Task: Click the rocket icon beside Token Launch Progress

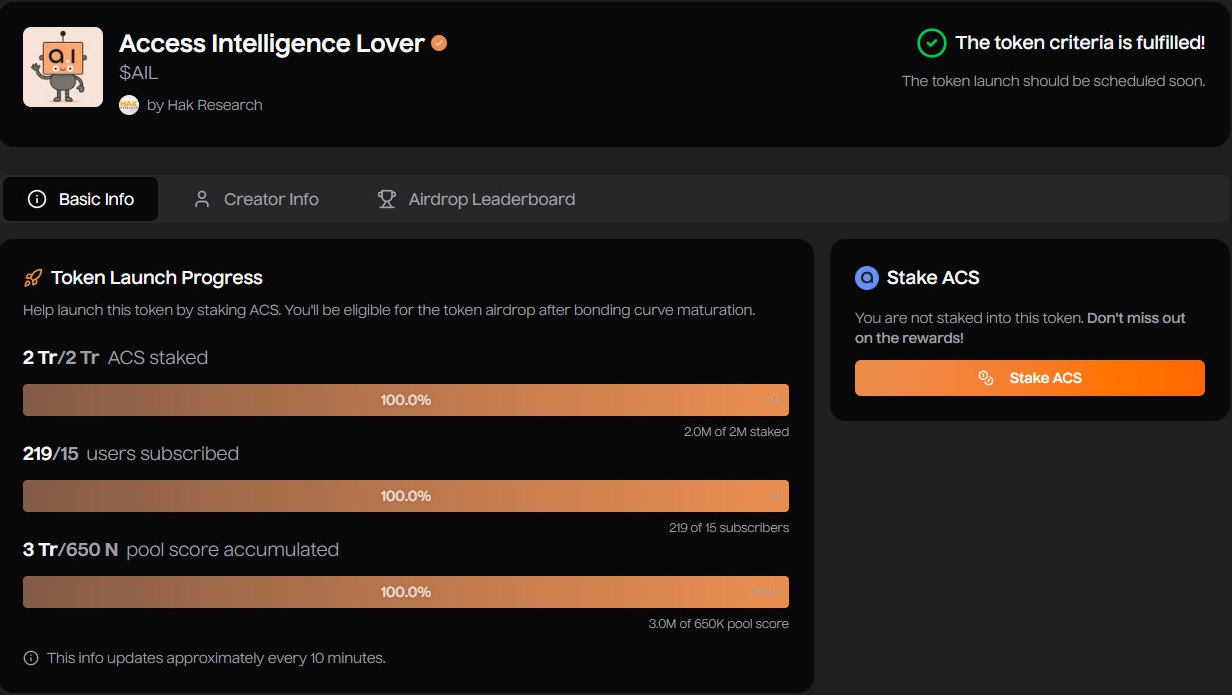Action: click(33, 278)
